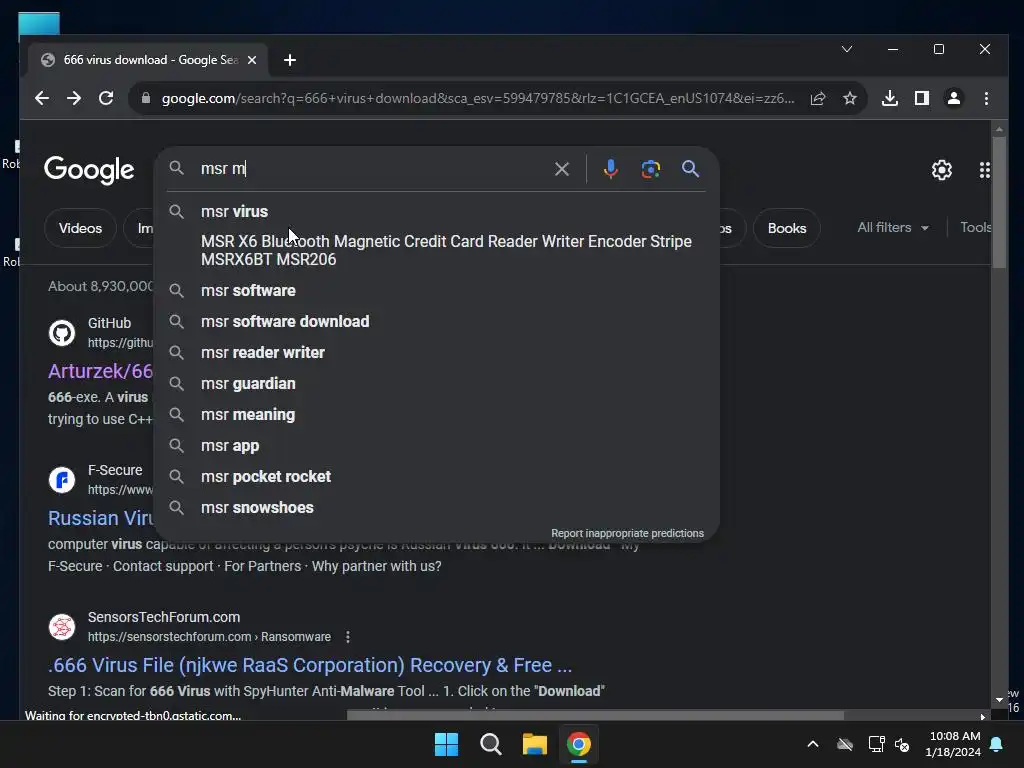Screen dimensions: 1024x768
Task: Clear the Google search box text
Action: [562, 169]
